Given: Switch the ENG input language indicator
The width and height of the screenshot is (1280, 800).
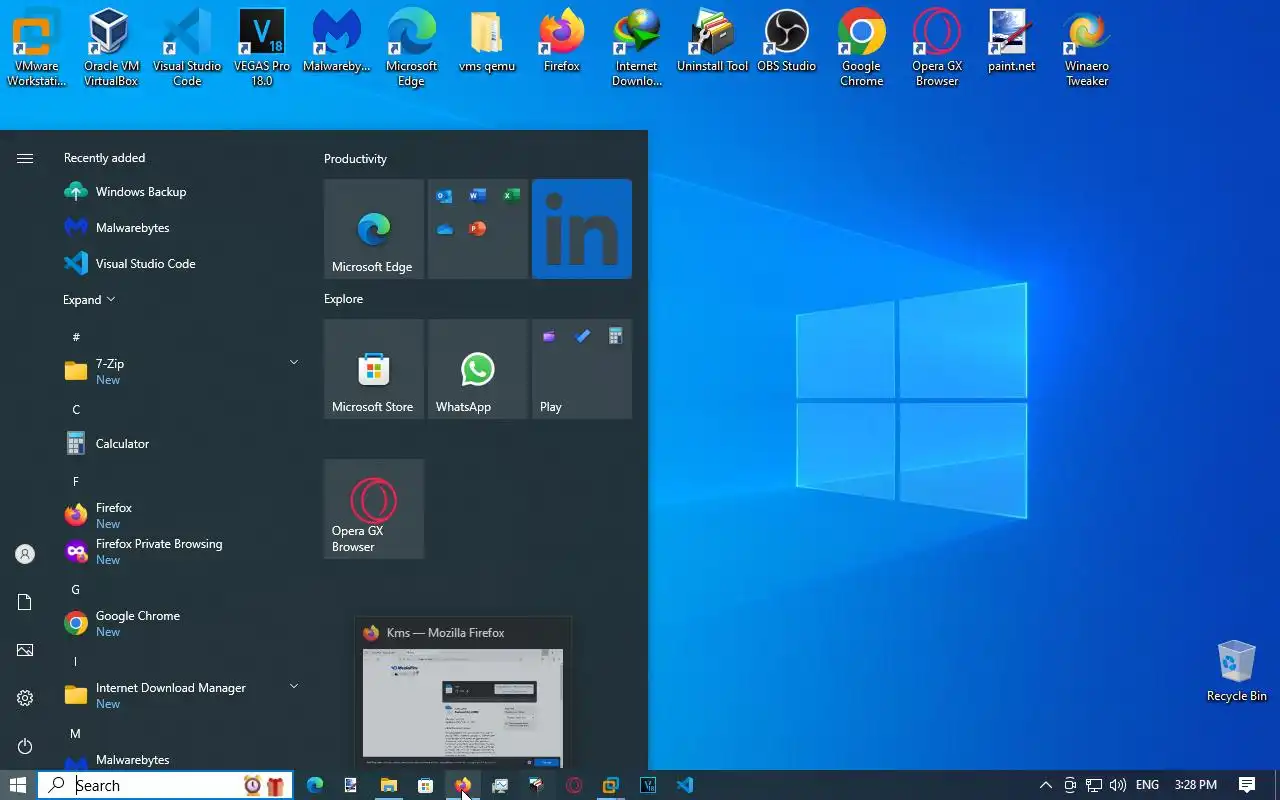Looking at the screenshot, I should click(1147, 785).
